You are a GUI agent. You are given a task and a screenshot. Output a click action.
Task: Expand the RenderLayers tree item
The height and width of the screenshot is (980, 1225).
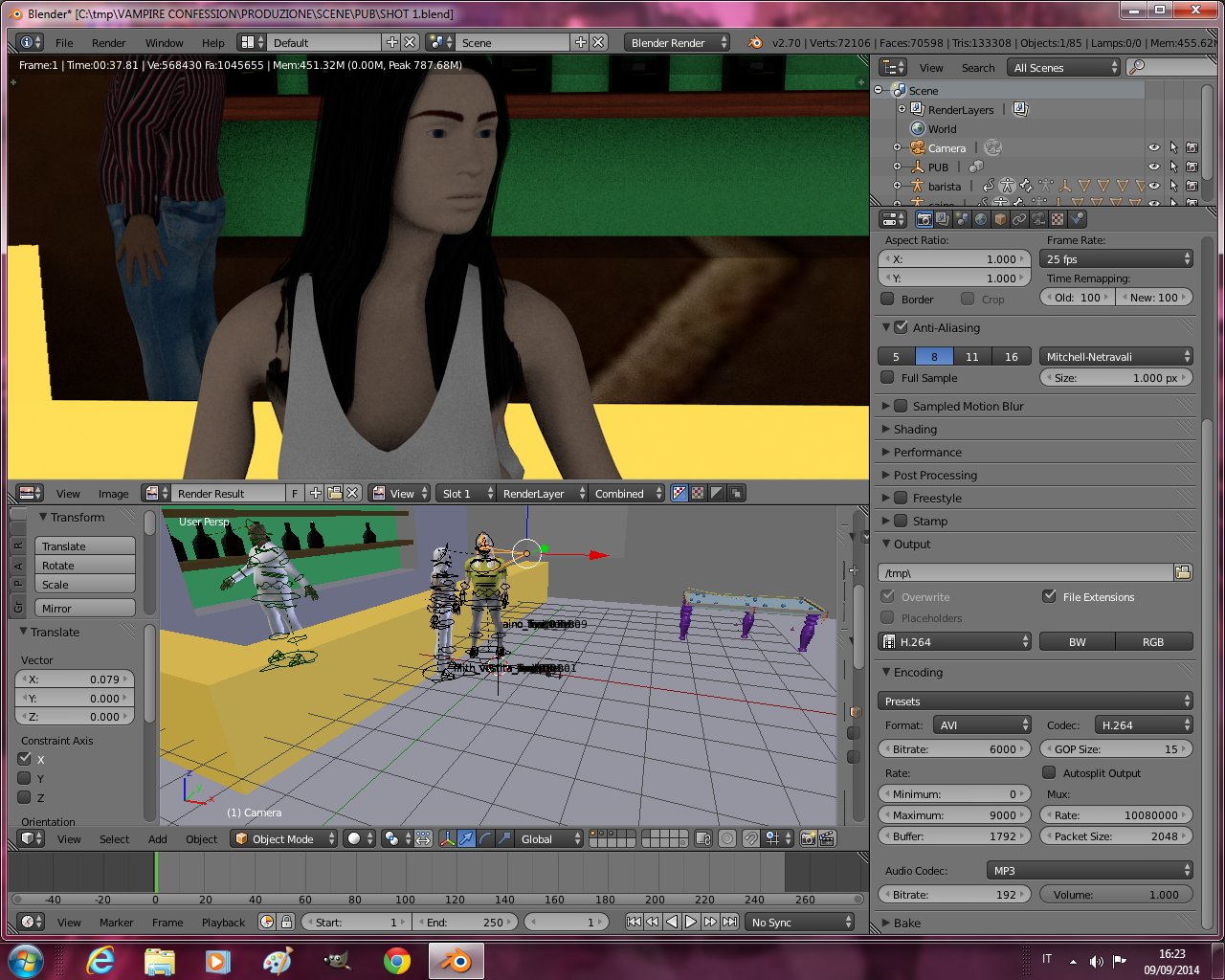[x=902, y=109]
